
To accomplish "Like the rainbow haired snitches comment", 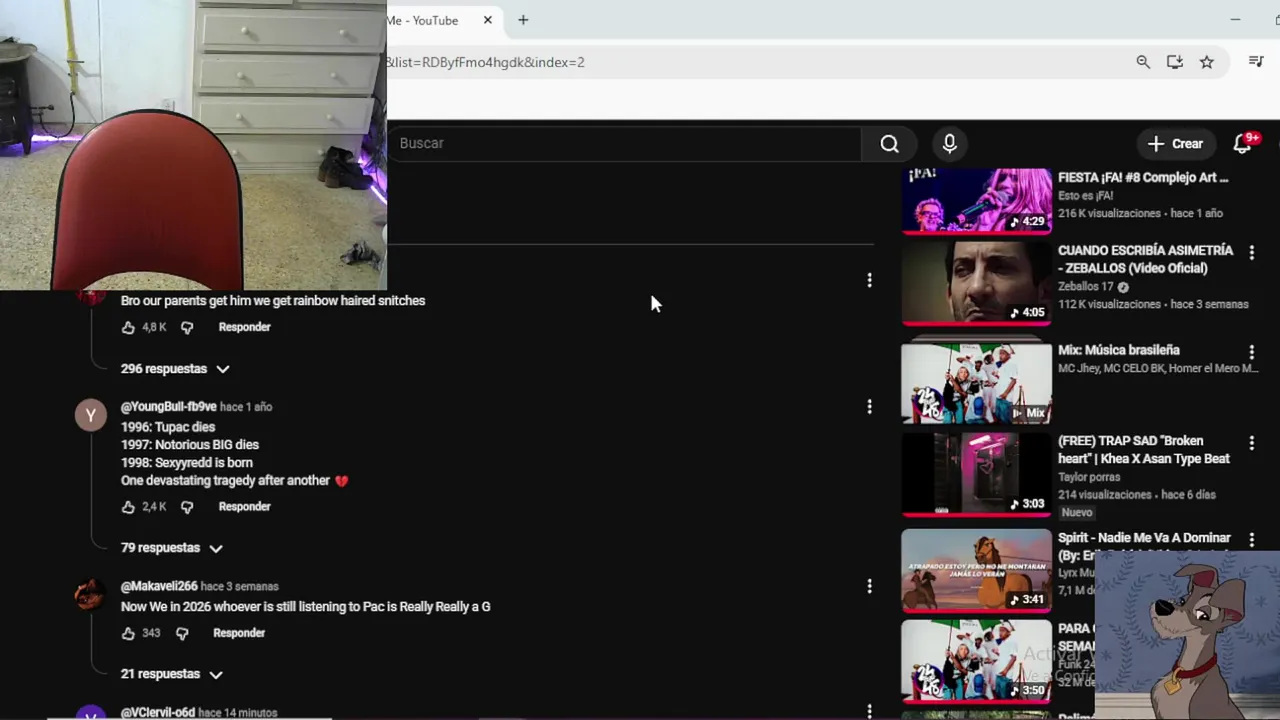I will [x=128, y=327].
